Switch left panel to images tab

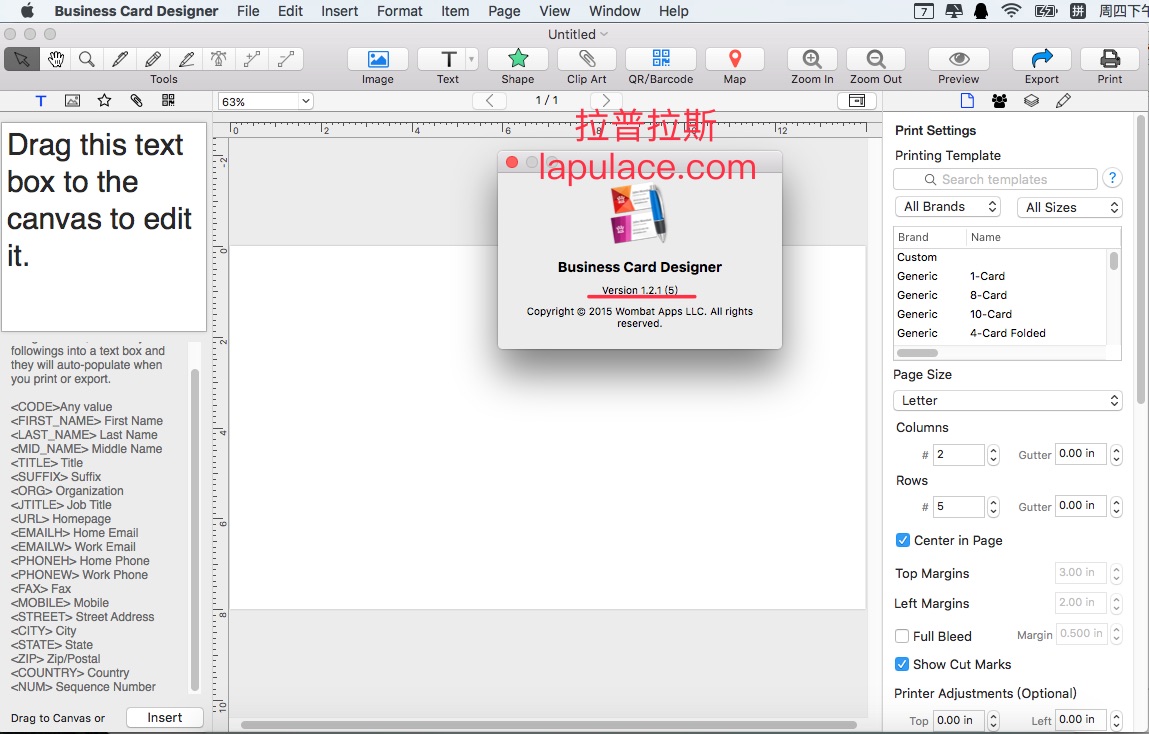73,101
